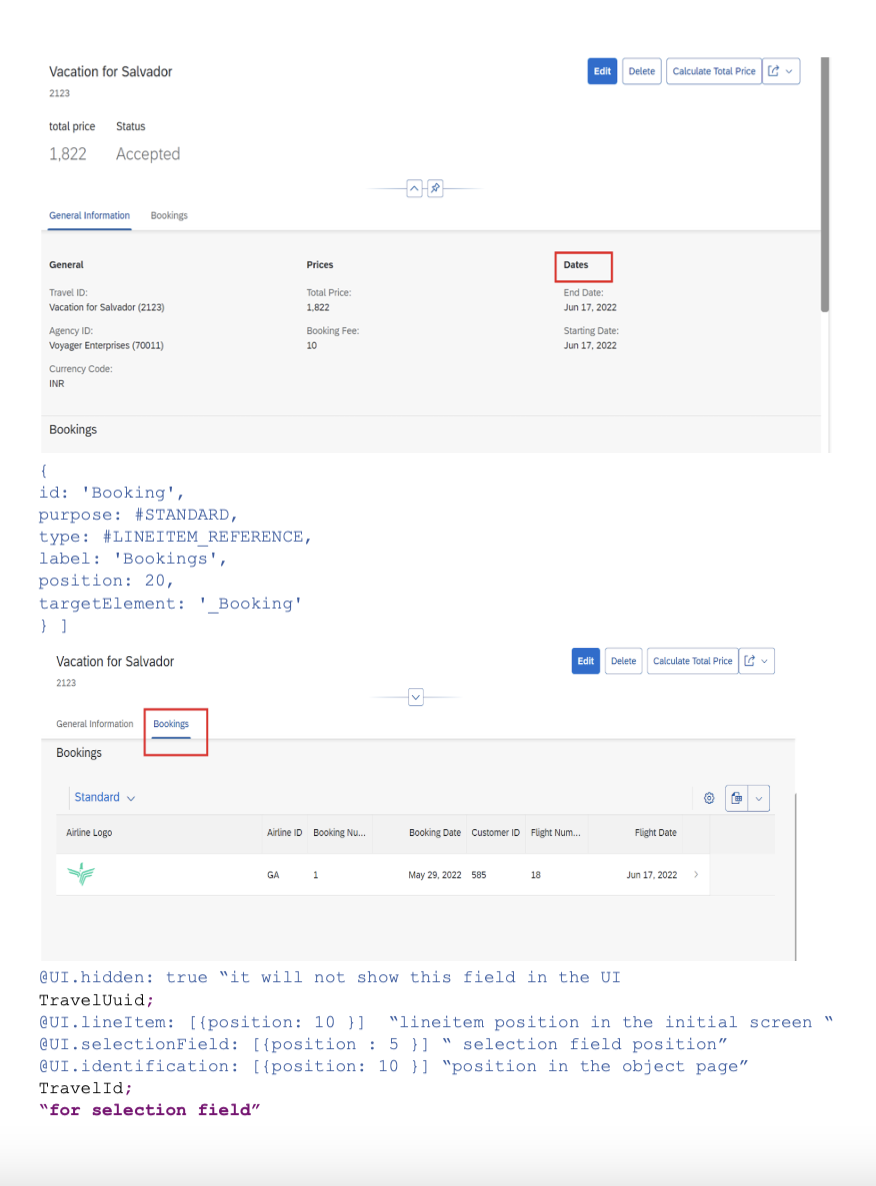Image resolution: width=876 pixels, height=1186 pixels.
Task: Open table settings gear icon
Action: point(709,798)
